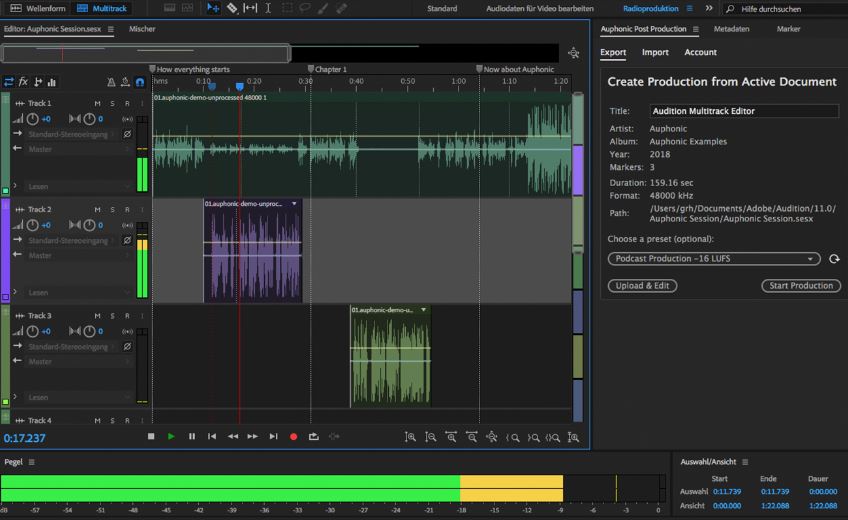Click the refresh presets icon
The width and height of the screenshot is (848, 520).
pyautogui.click(x=834, y=259)
